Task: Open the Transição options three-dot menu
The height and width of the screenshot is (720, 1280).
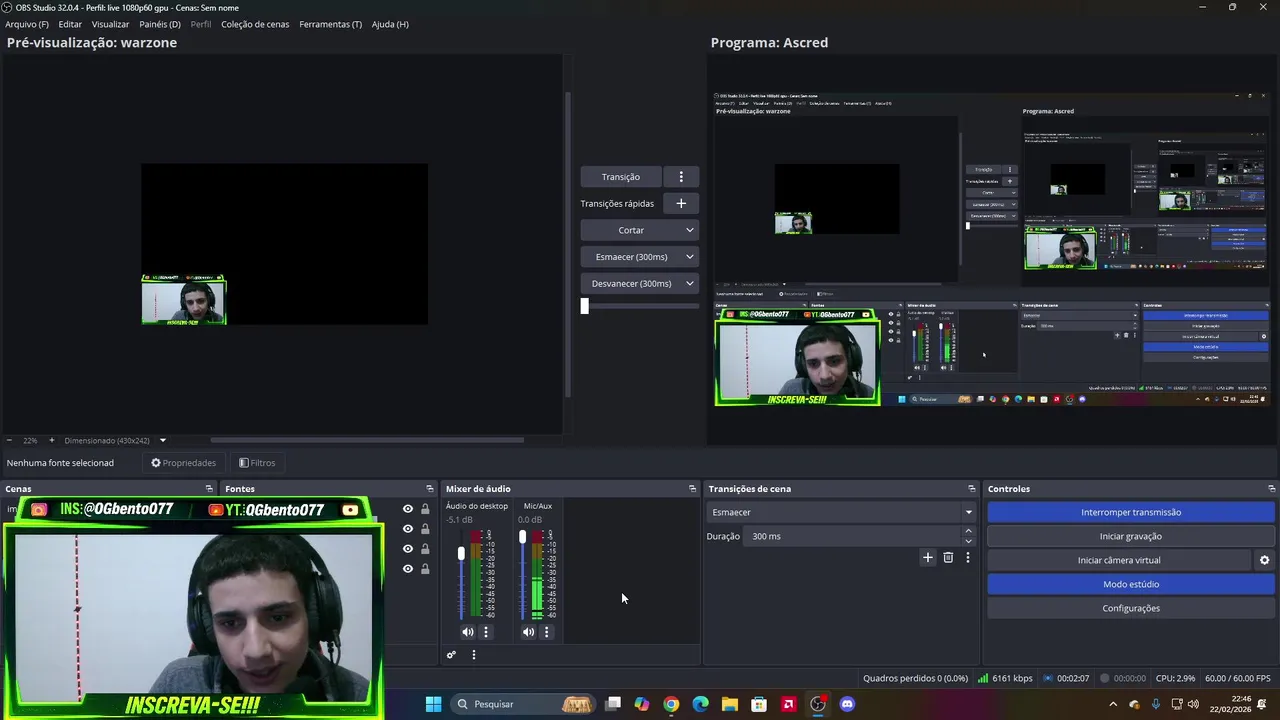Action: pyautogui.click(x=681, y=177)
